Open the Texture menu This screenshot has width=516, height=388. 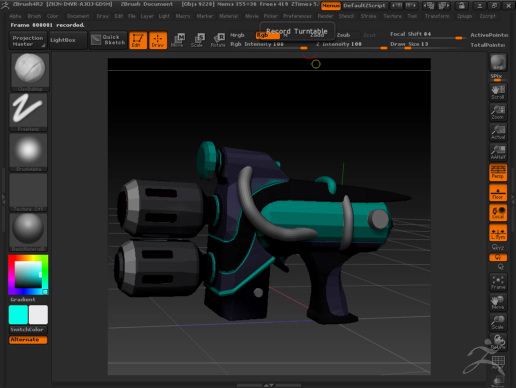[x=392, y=16]
